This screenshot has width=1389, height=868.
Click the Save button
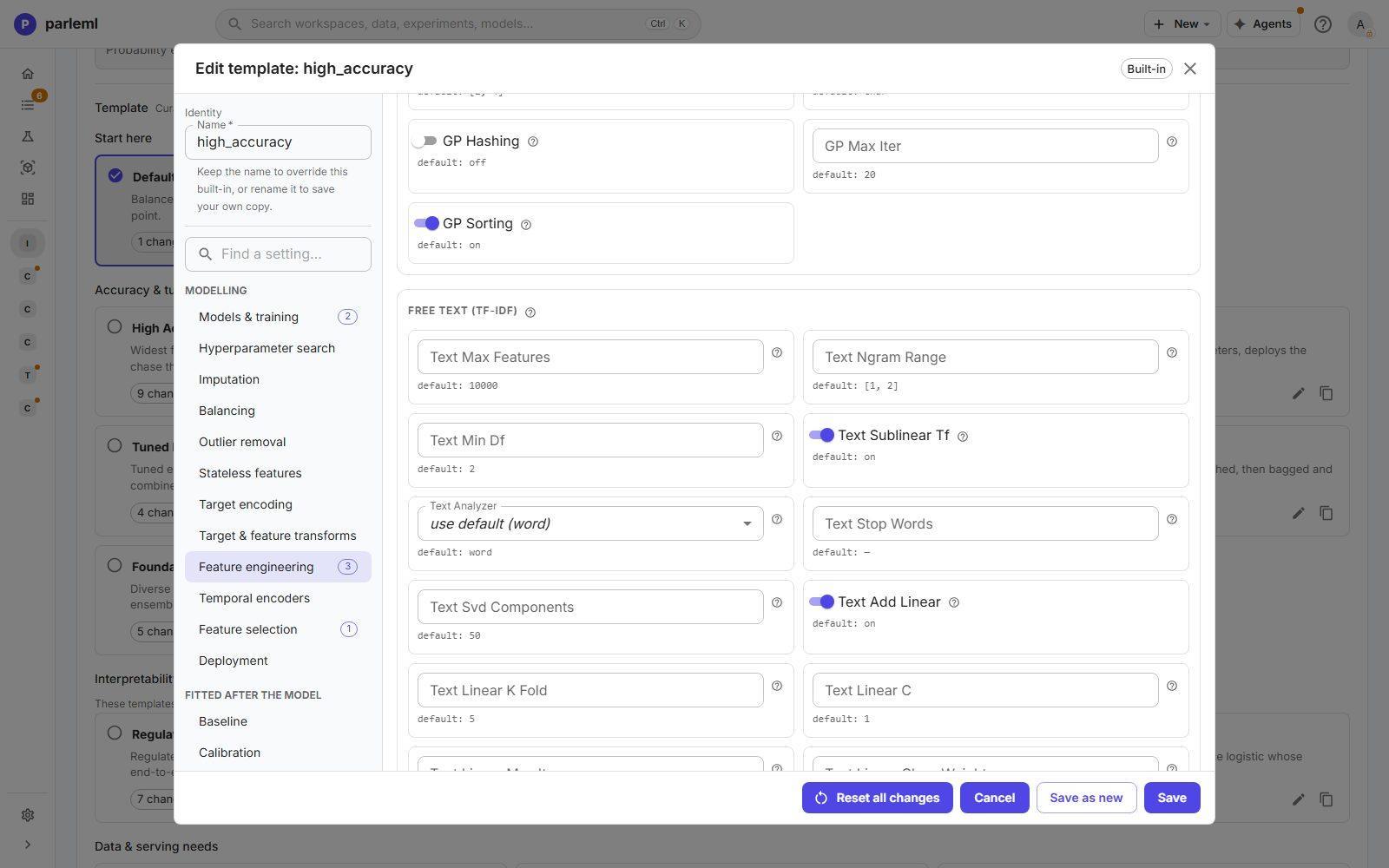pos(1172,798)
